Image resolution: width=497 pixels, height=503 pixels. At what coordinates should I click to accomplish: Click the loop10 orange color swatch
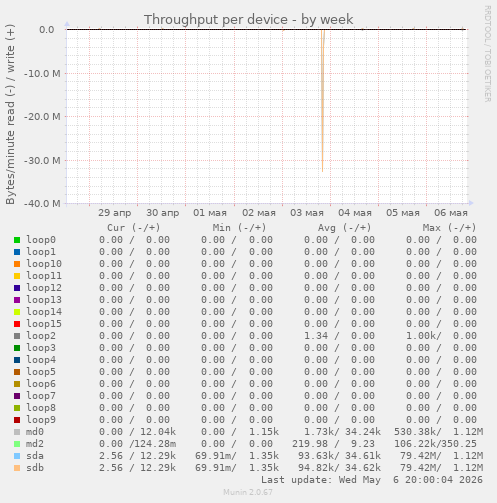tap(17, 264)
